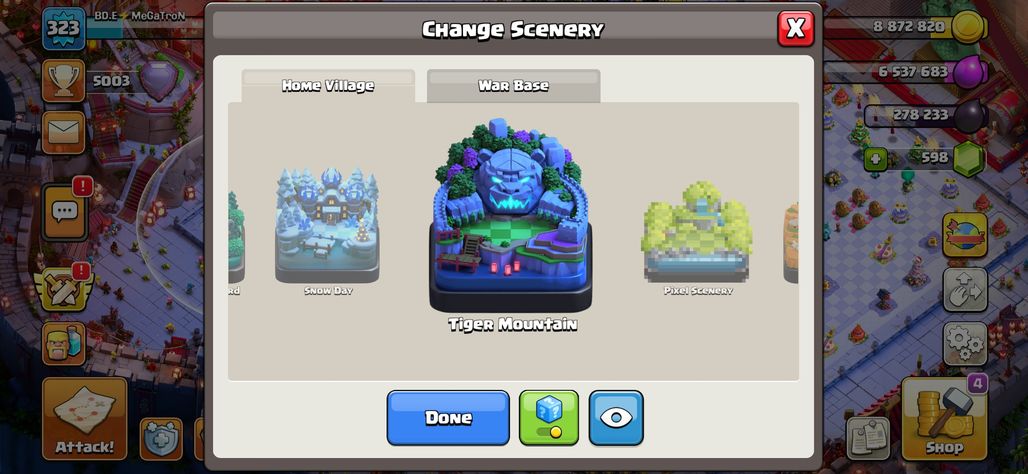
Task: Select the Home Village tab
Action: 328,86
